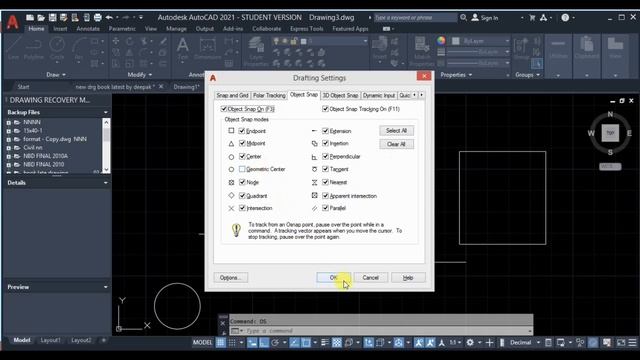Screen dimensions: 640x360
Task: Open the Autodesk App Store cart icon
Action: coord(532,18)
